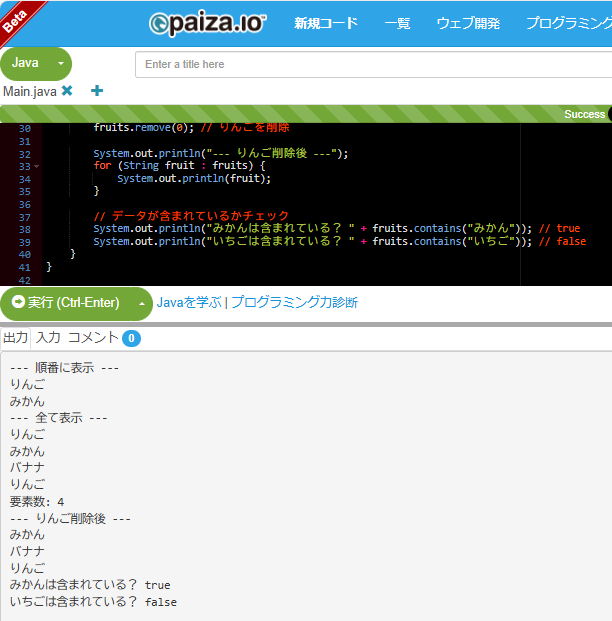Select the Main.java file tab
Image resolution: width=612 pixels, height=621 pixels.
click(x=30, y=91)
